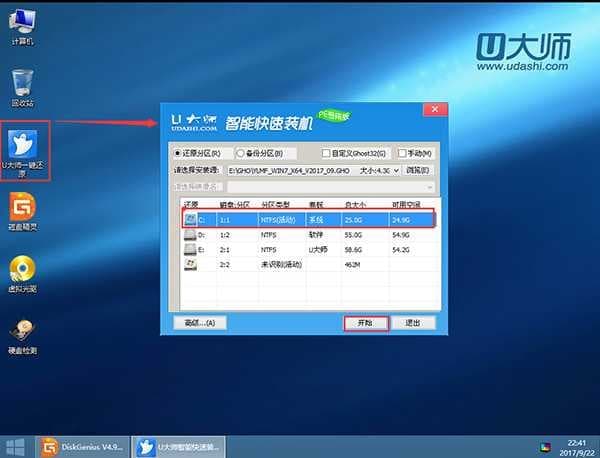Select the 1:2 cell in D: row
This screenshot has height=458, width=600.
(x=225, y=235)
